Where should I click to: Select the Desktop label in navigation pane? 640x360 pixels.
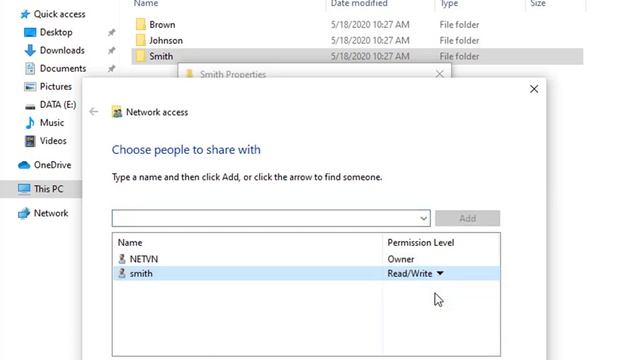[56, 32]
